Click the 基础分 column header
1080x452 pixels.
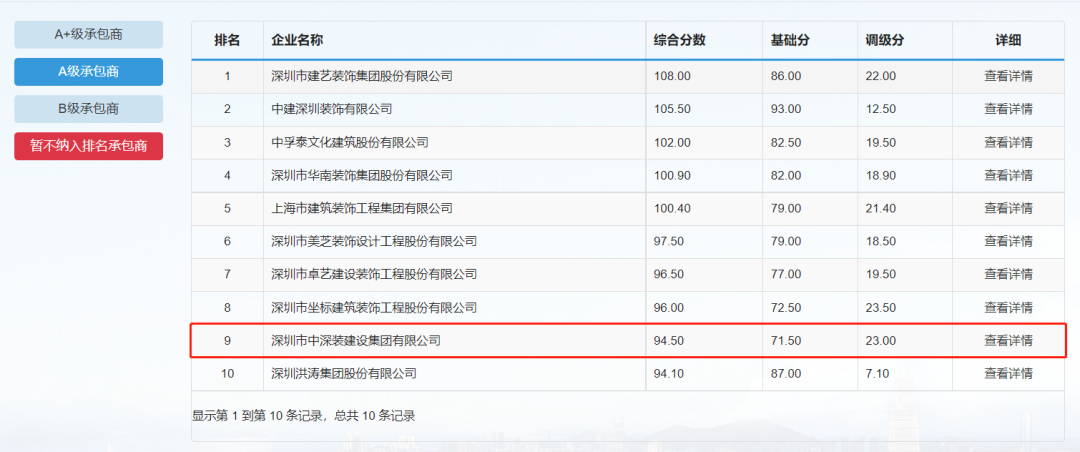[790, 40]
